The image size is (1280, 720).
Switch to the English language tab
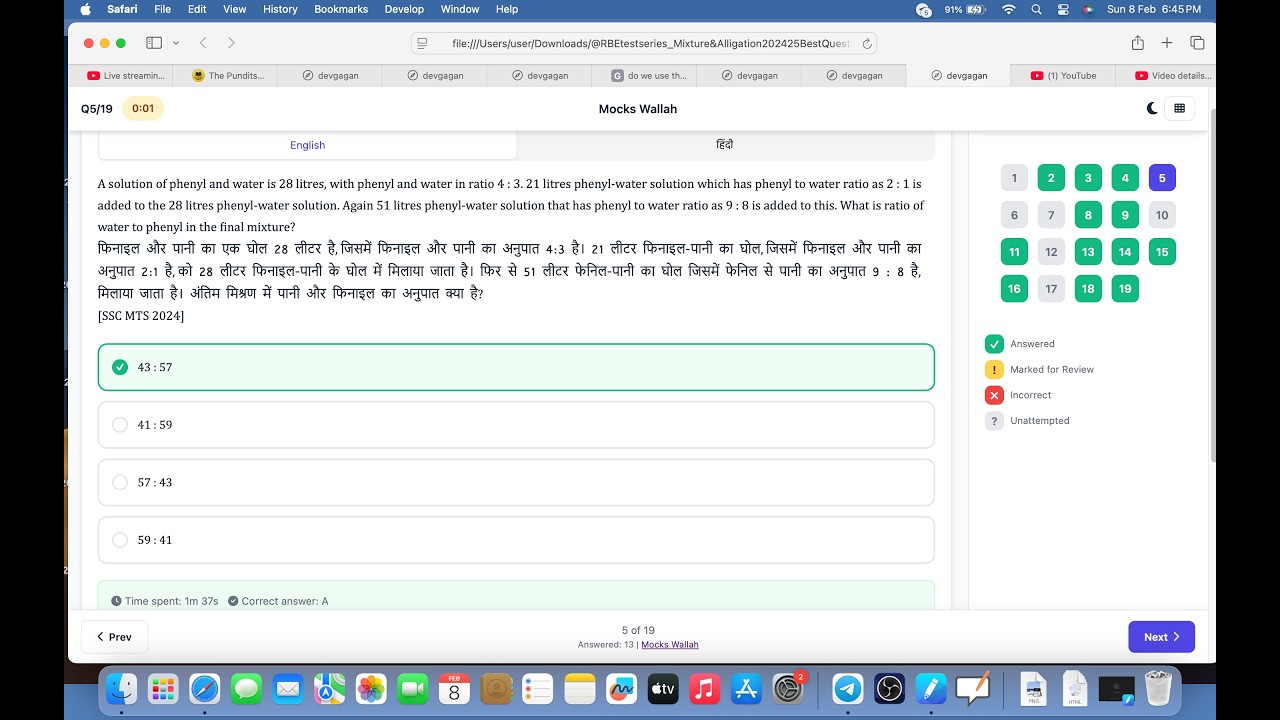308,145
